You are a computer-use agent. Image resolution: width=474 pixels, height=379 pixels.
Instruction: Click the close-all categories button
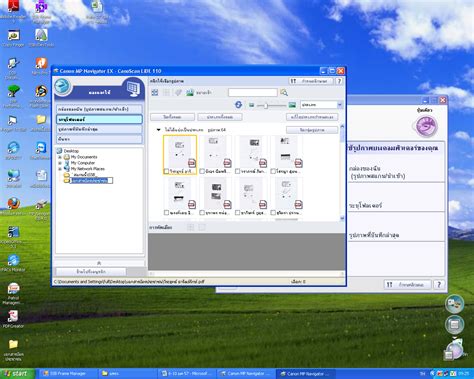[x=172, y=117]
